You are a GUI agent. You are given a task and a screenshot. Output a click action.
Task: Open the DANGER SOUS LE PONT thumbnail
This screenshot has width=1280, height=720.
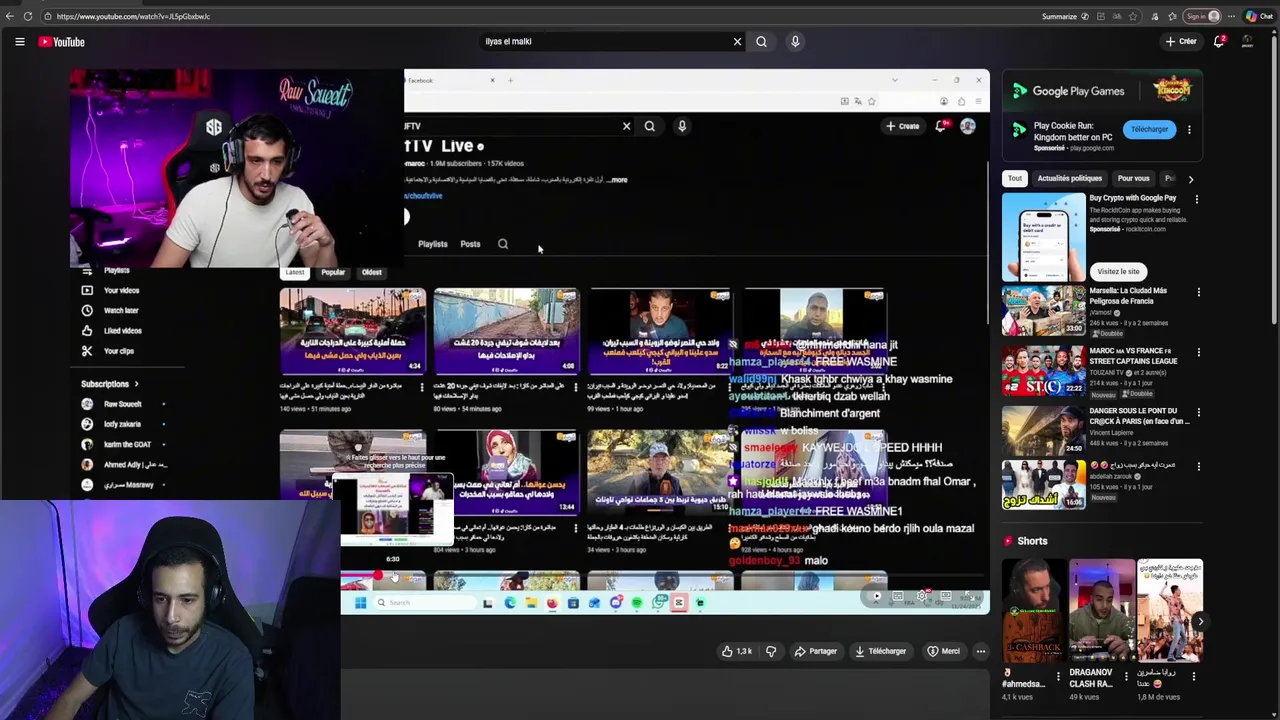1044,430
